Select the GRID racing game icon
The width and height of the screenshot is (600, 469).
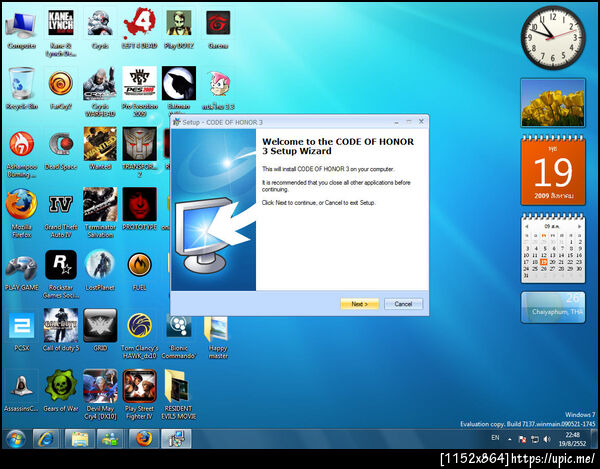click(100, 330)
